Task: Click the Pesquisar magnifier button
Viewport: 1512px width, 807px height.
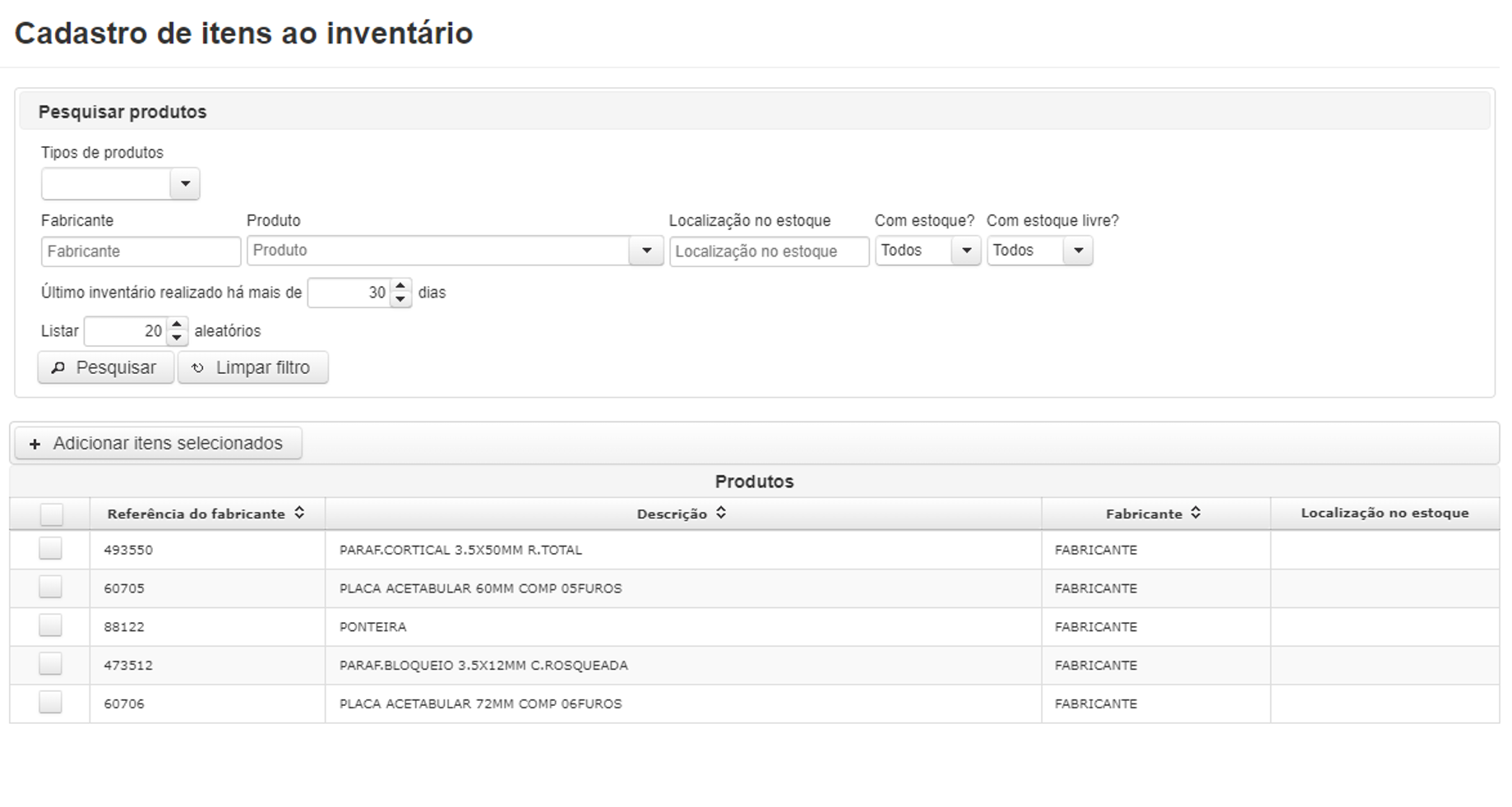Action: pos(106,367)
